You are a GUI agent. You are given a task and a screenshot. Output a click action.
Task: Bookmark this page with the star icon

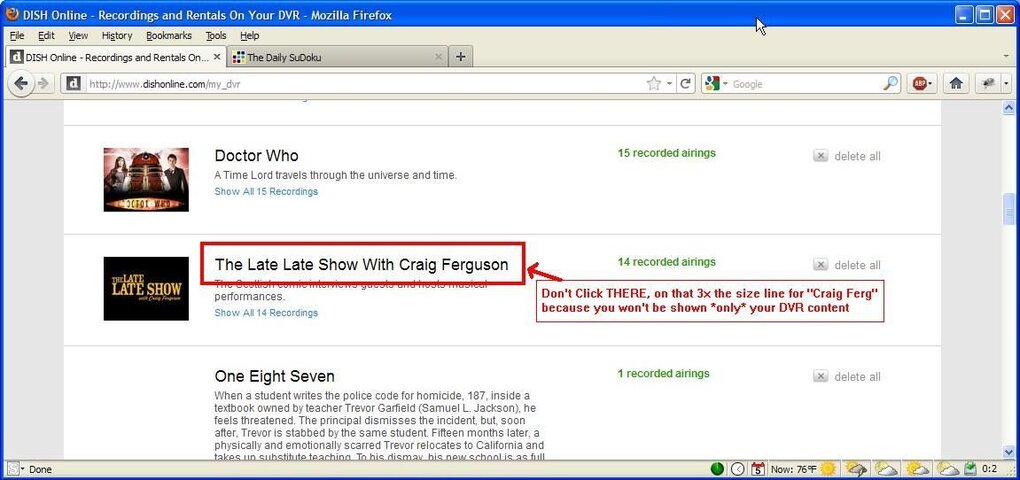(x=653, y=83)
